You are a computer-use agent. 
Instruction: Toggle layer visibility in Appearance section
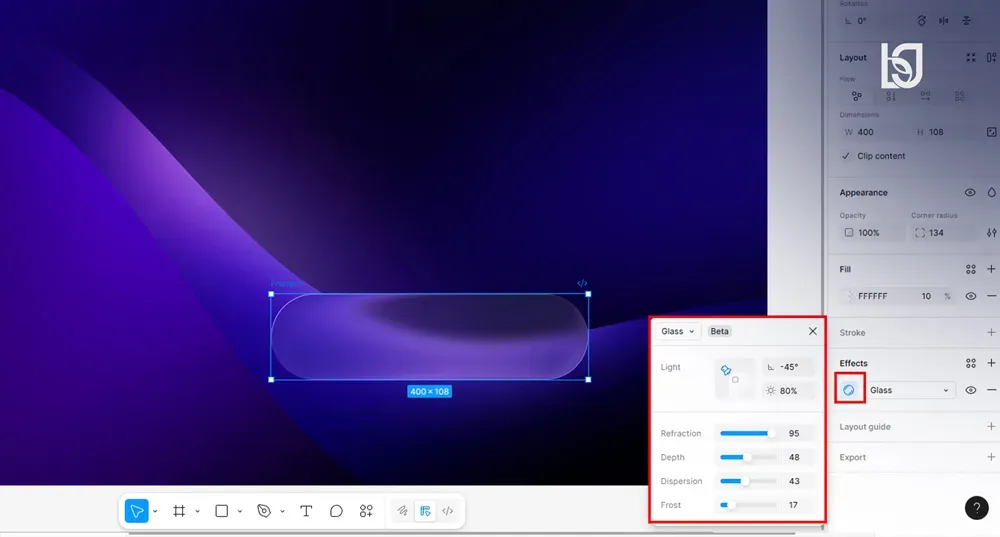(970, 192)
